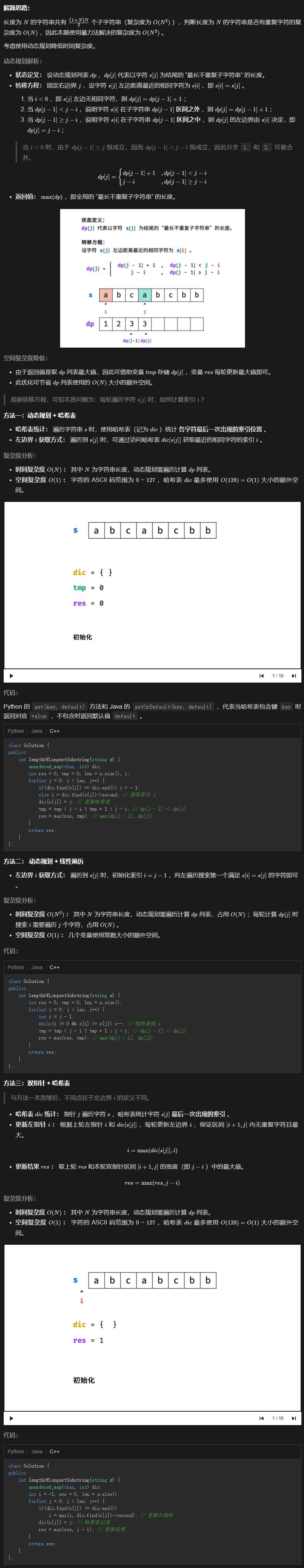Switch to Python tab in 方法一 code block
Viewport: 304px width, 1568px height.
tap(16, 731)
